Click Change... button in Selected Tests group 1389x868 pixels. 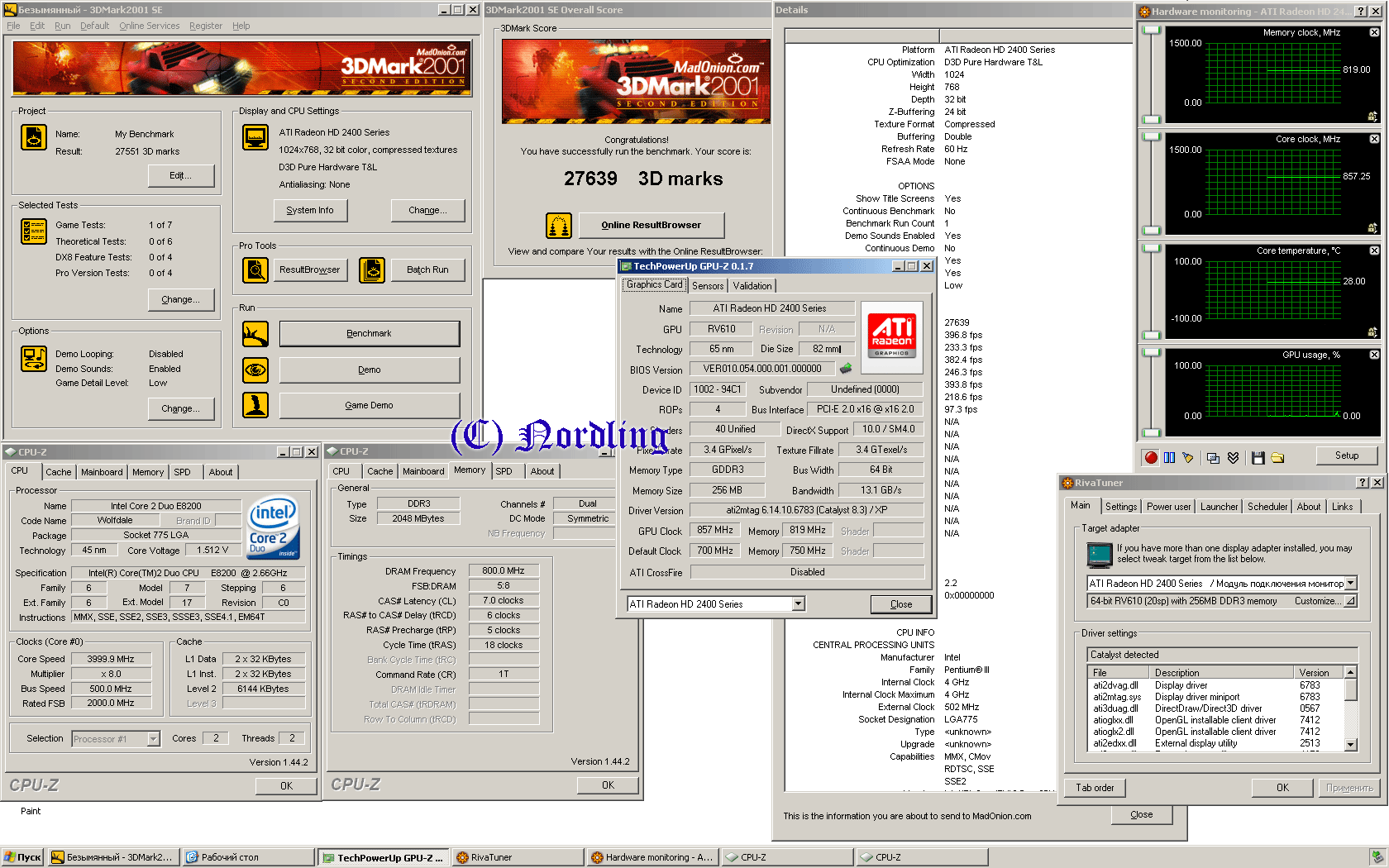(181, 299)
